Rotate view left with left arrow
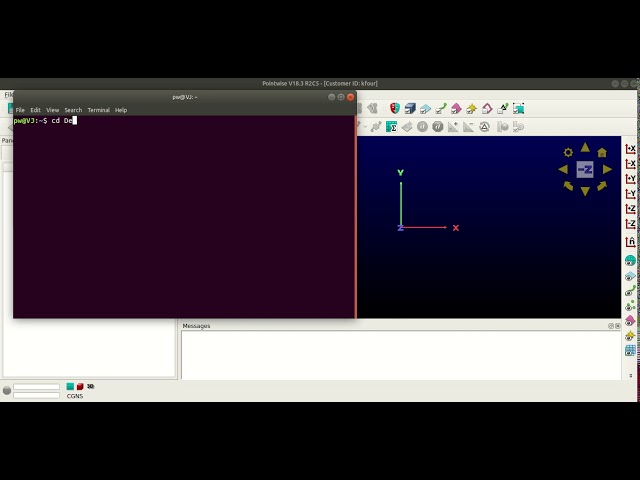 (x=563, y=169)
